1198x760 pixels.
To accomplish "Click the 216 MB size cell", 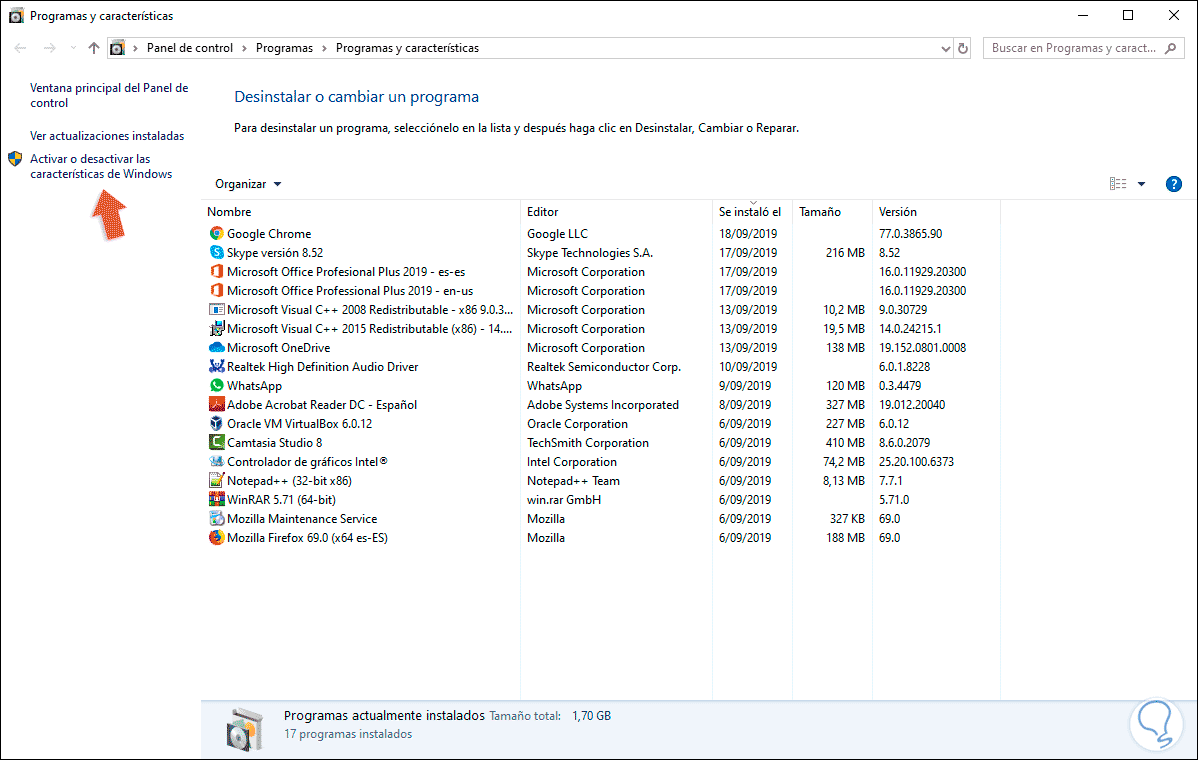I will point(845,253).
